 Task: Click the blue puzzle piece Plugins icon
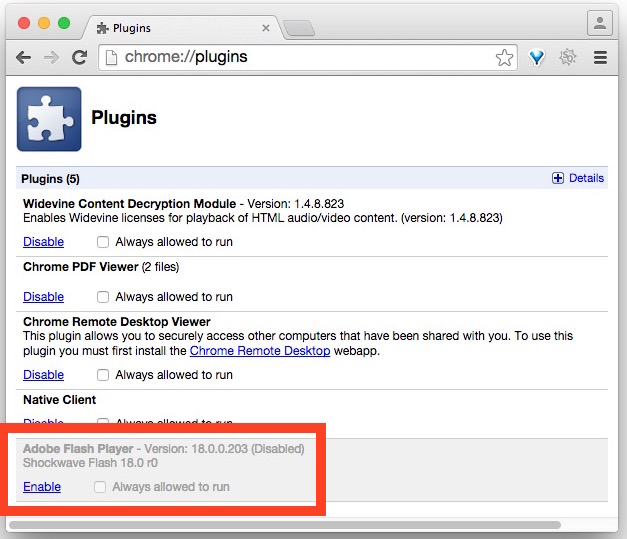tap(48, 119)
